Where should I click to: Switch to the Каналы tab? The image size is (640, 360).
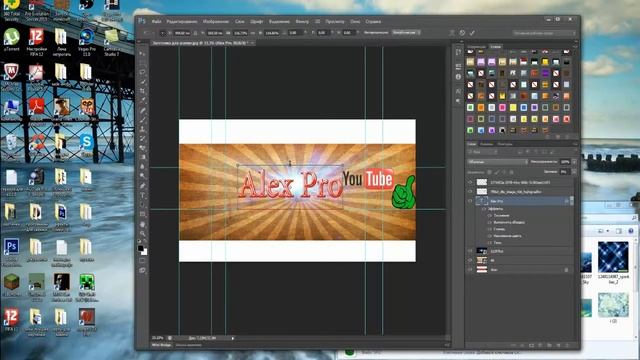(487, 144)
